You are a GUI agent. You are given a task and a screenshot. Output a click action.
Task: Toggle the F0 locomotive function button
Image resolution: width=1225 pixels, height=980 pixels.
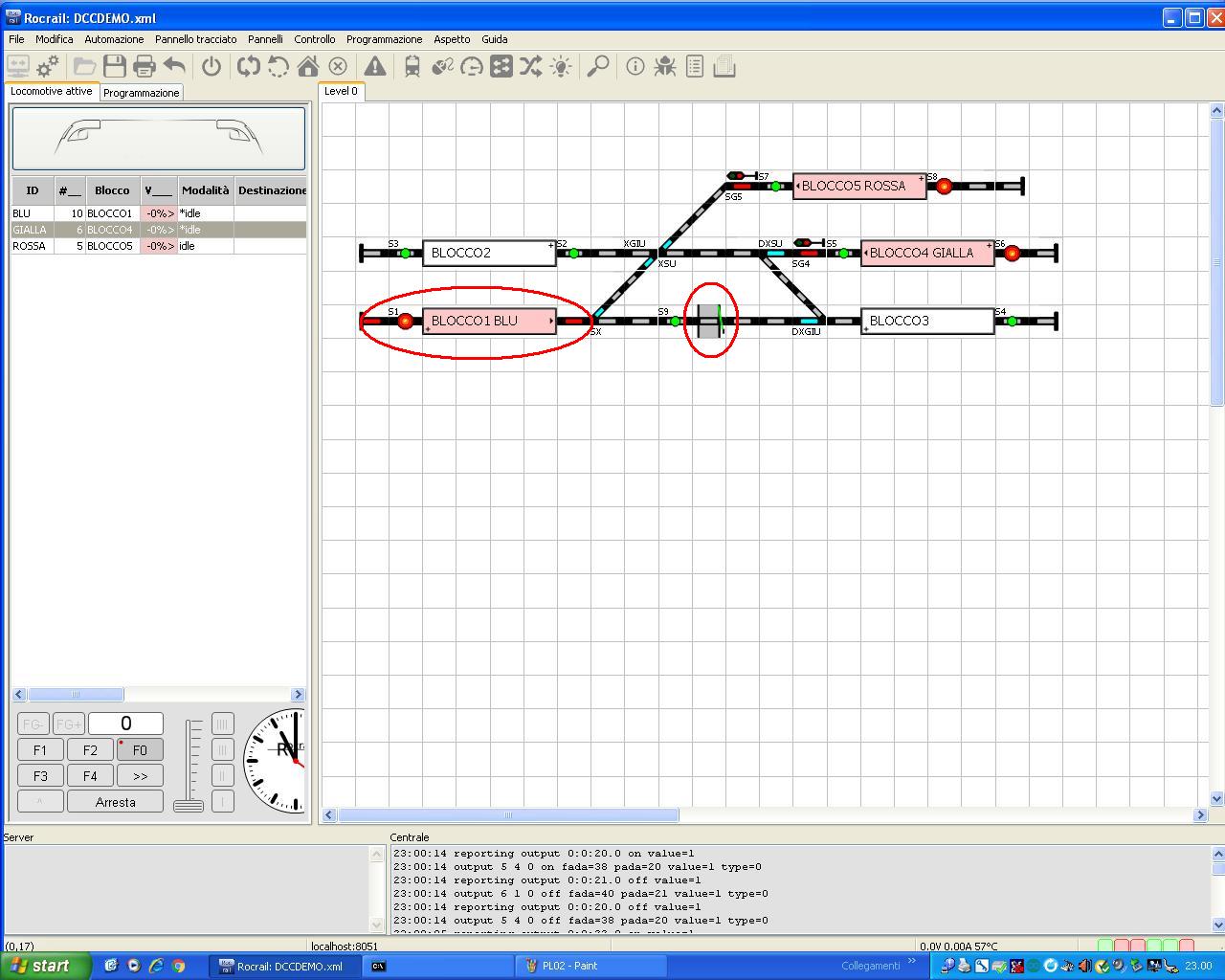[140, 750]
